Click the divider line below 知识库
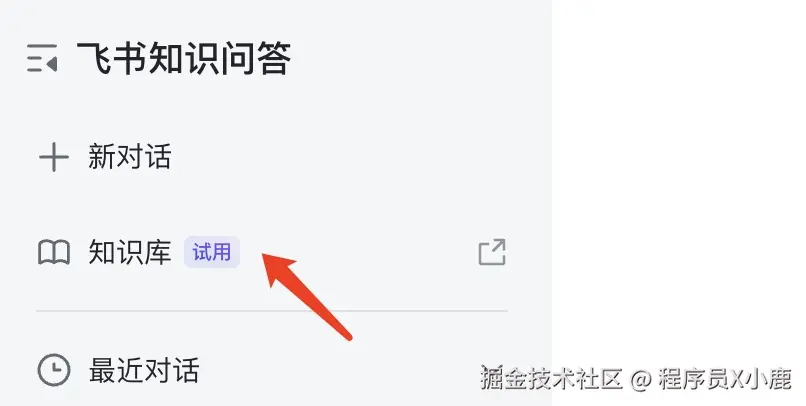This screenshot has width=806, height=406. click(x=272, y=311)
